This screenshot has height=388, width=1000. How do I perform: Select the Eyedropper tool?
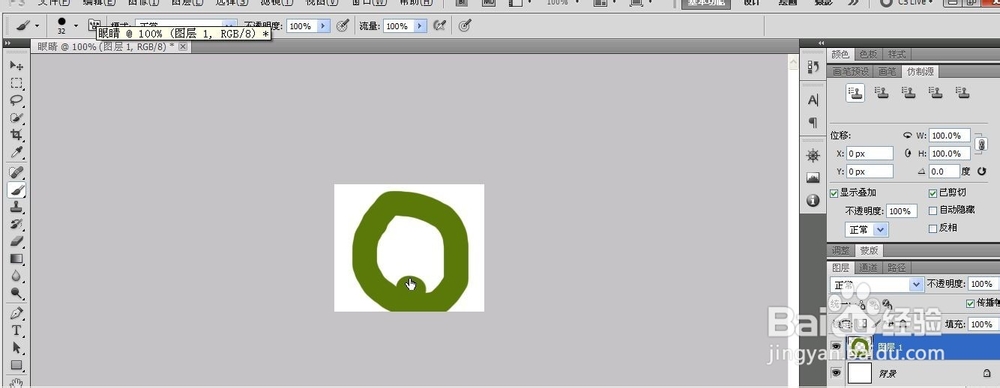click(x=17, y=153)
